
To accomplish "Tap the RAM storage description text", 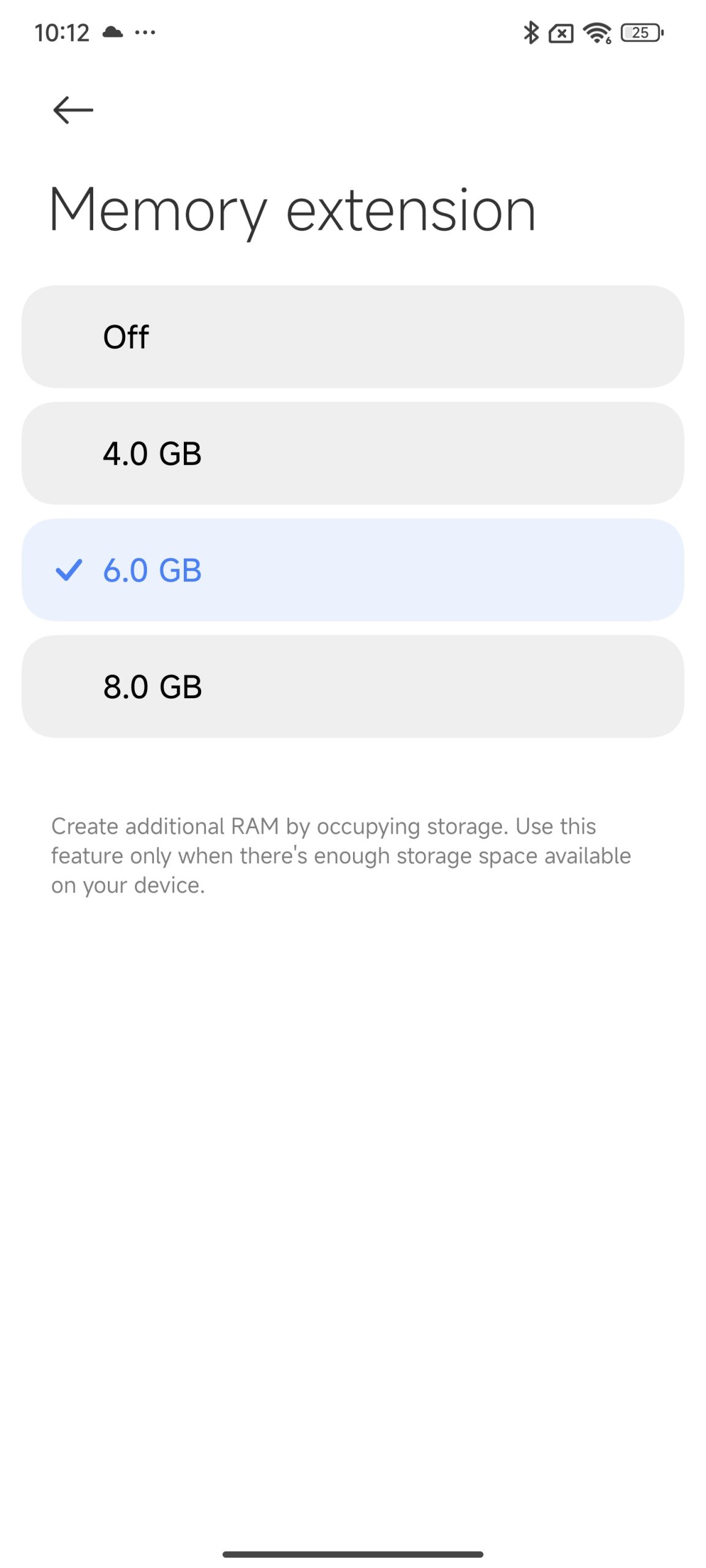I will [x=341, y=856].
